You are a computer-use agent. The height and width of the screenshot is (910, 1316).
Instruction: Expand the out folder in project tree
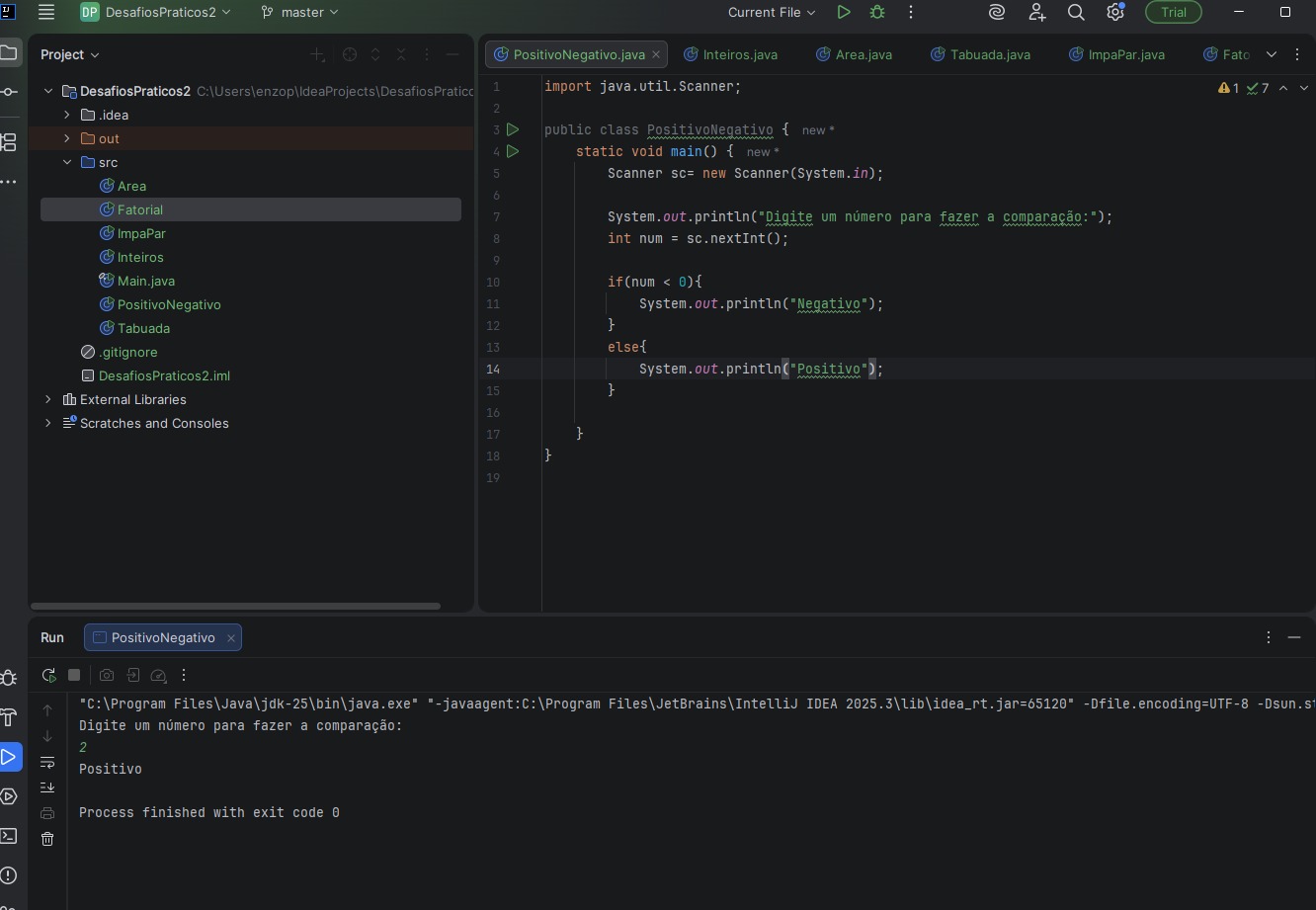pos(67,138)
